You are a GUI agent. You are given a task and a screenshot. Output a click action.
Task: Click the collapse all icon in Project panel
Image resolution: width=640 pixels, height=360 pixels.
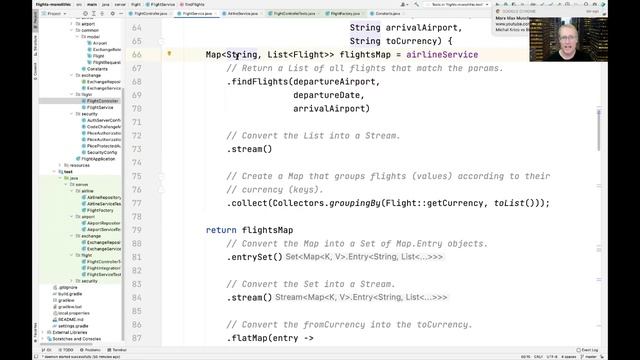pos(102,13)
